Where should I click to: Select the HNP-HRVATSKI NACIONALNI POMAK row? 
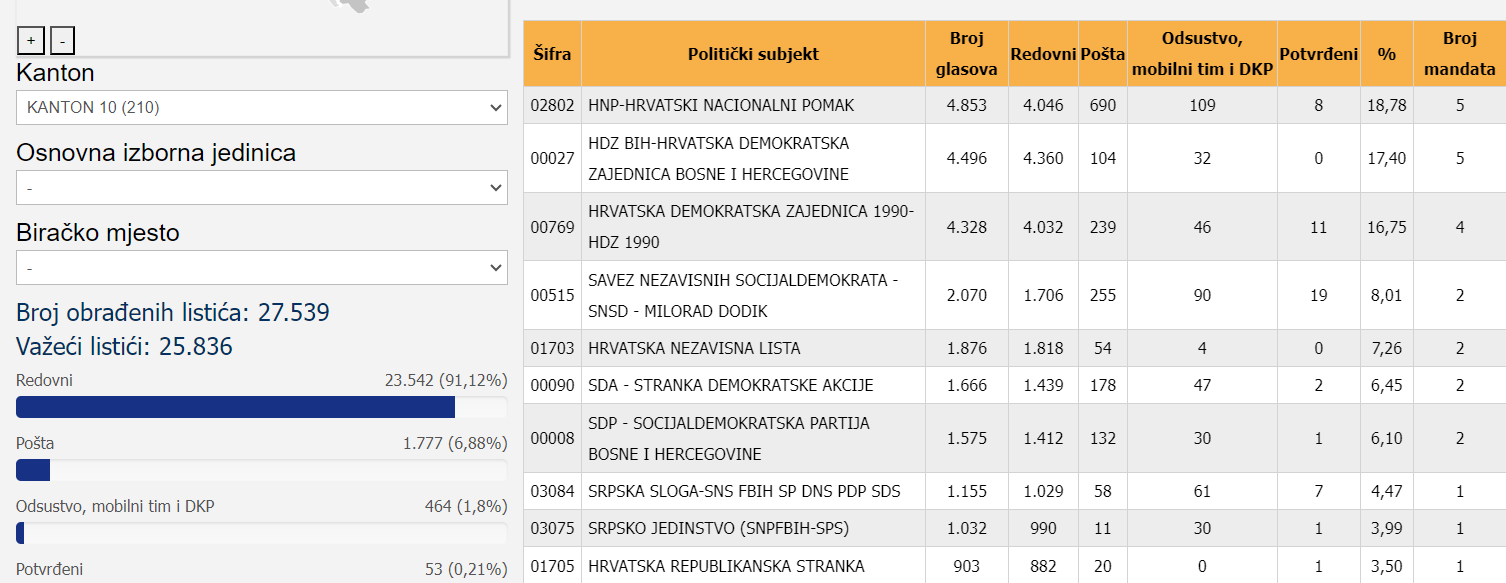pos(1015,105)
